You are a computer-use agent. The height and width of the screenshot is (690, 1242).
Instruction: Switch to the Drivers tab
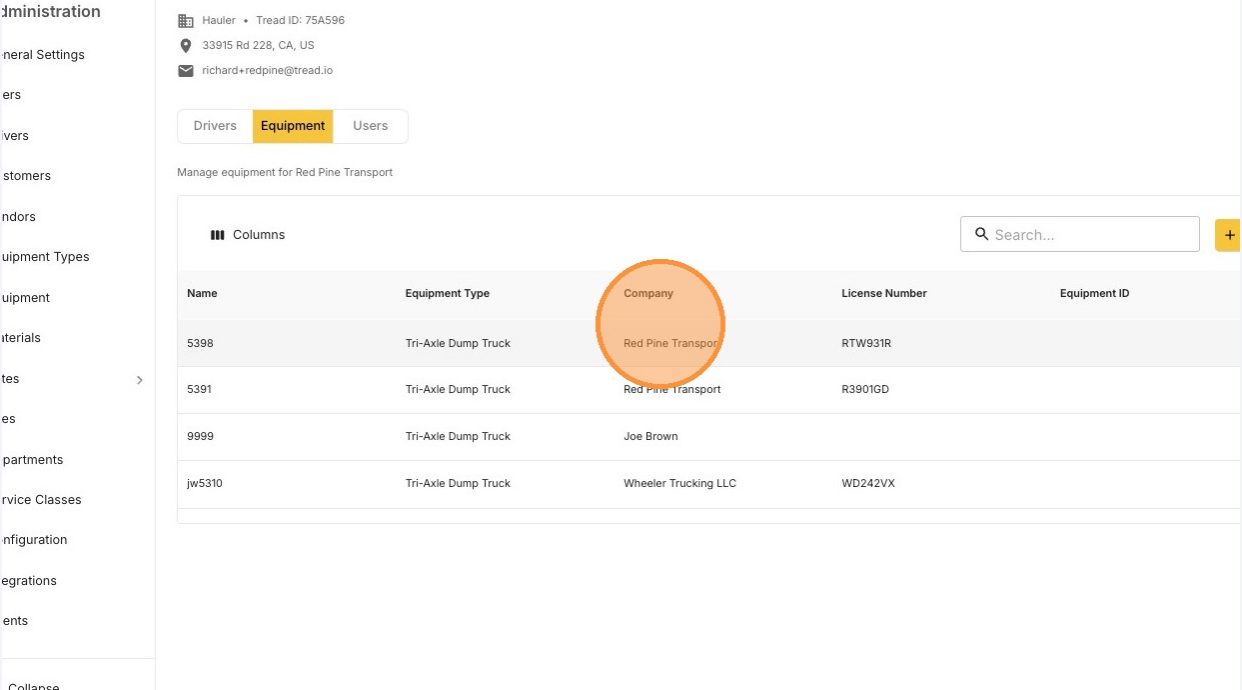point(215,126)
